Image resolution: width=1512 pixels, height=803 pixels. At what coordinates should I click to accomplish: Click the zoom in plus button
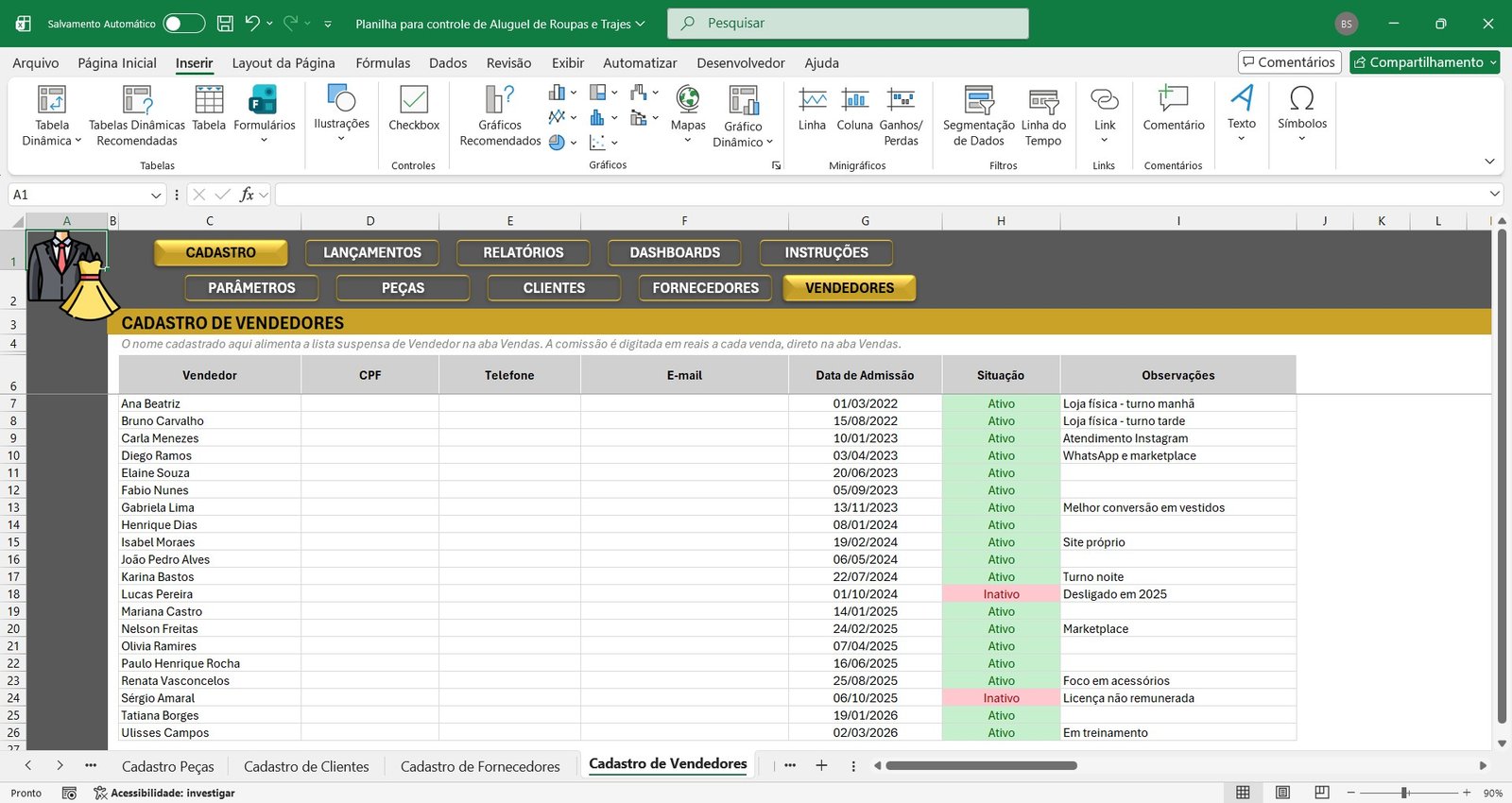[x=1467, y=793]
